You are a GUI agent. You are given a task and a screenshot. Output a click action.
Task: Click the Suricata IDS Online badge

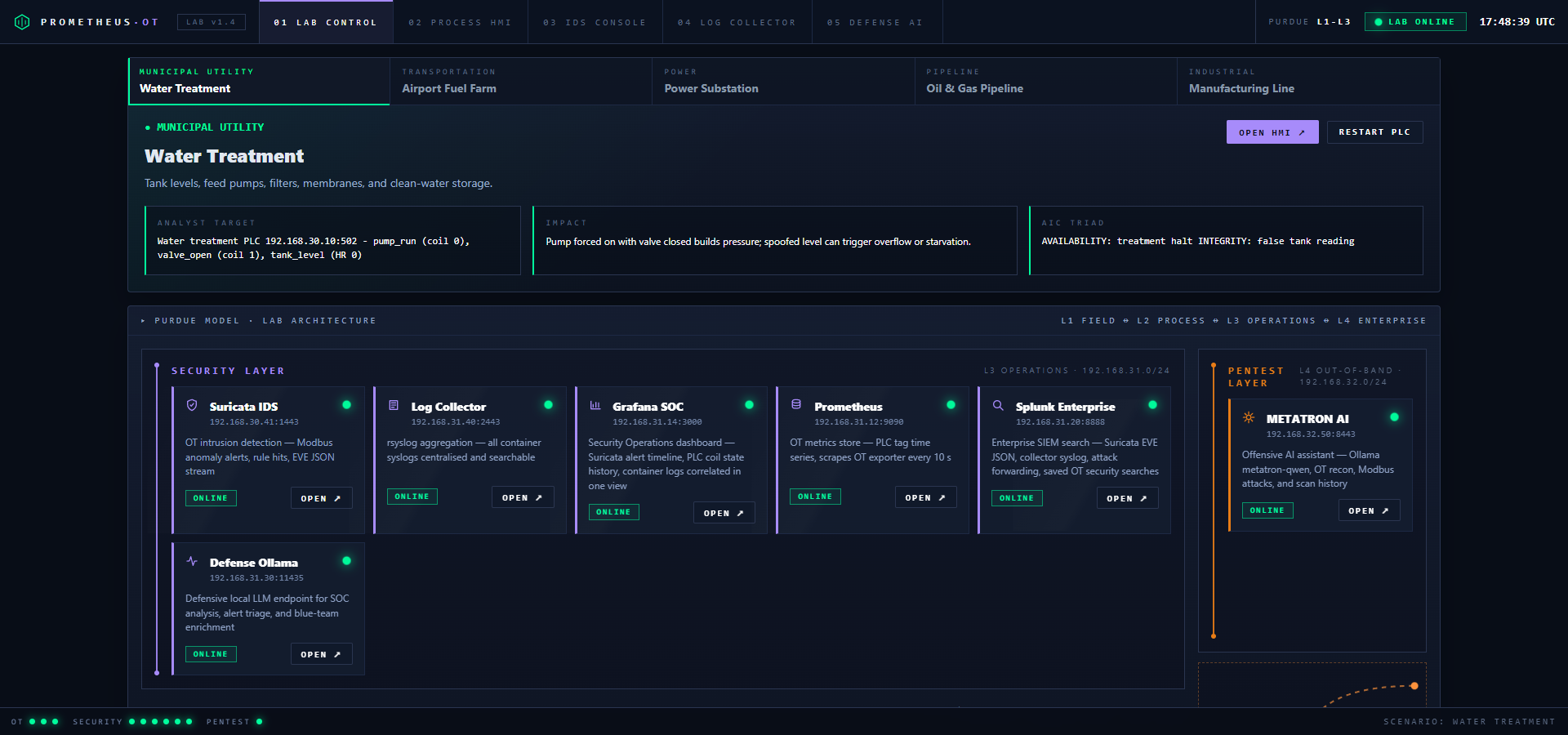pos(211,498)
